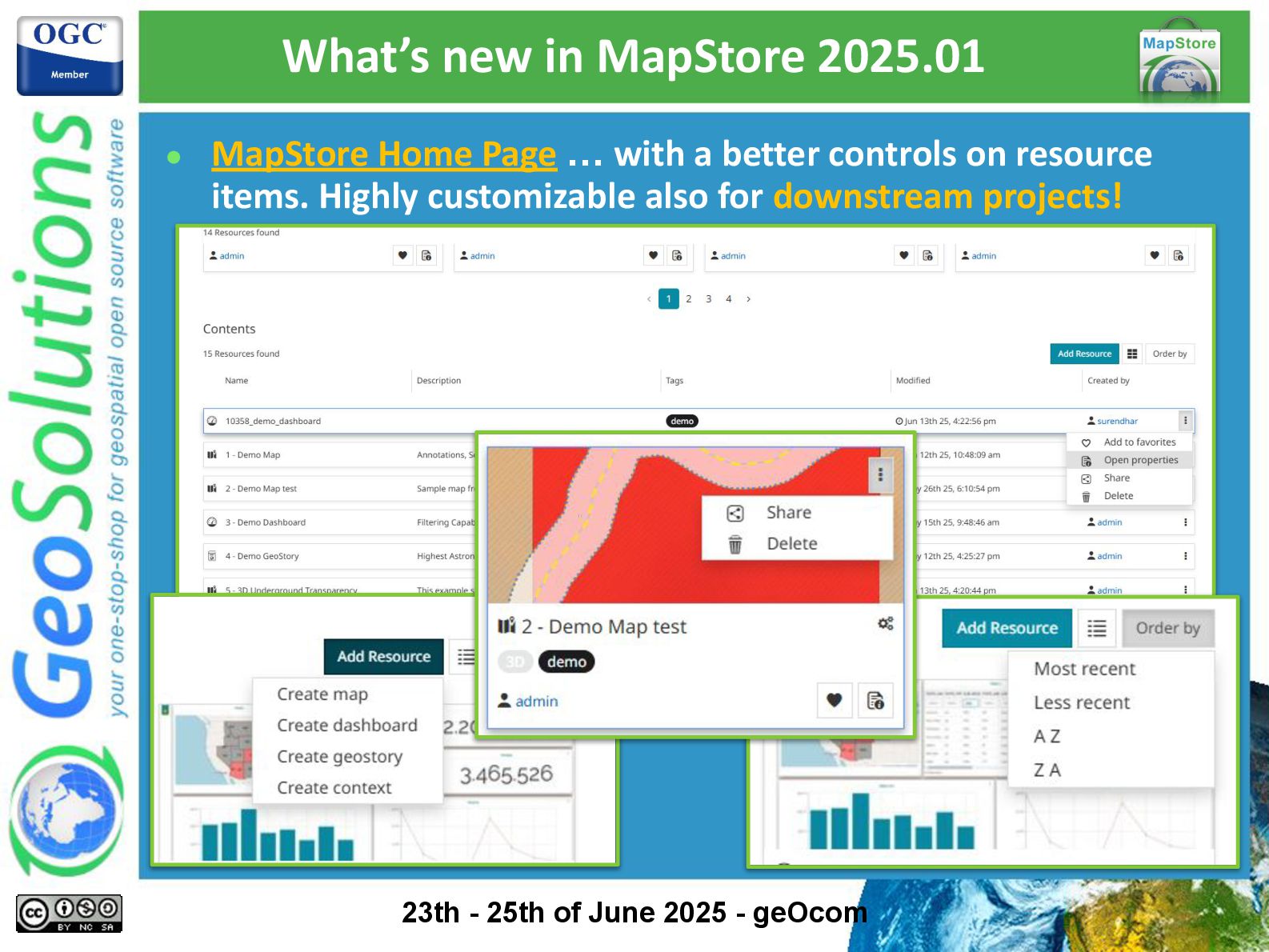Viewport: 1269px width, 952px height.
Task: Click the Created by column header
Action: [x=1108, y=381]
